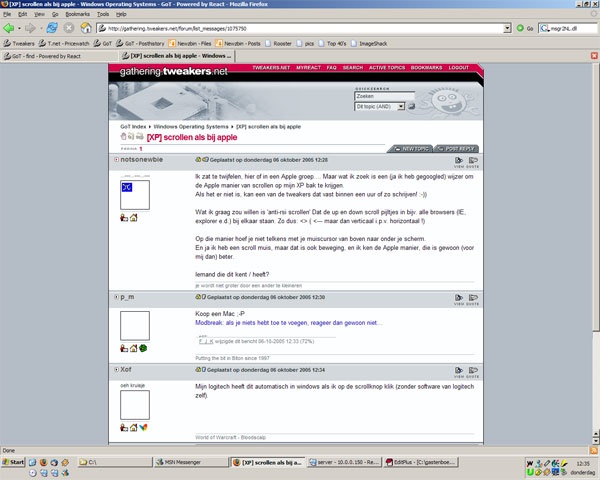The height and width of the screenshot is (480, 600).
Task: Collapse notsonewbie's post toggle
Action: point(116,160)
